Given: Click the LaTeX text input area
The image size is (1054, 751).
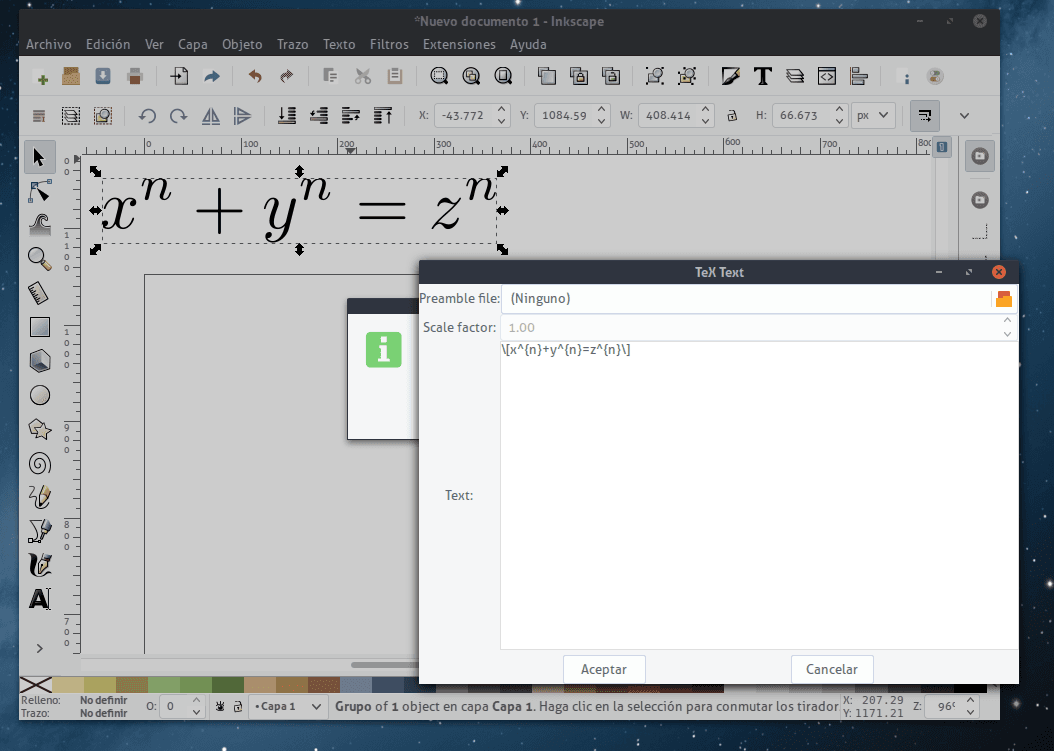Looking at the screenshot, I should (758, 495).
